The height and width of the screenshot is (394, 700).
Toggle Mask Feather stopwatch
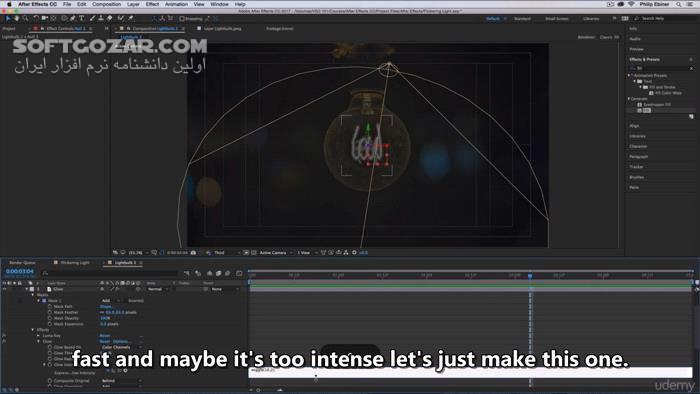tap(50, 312)
